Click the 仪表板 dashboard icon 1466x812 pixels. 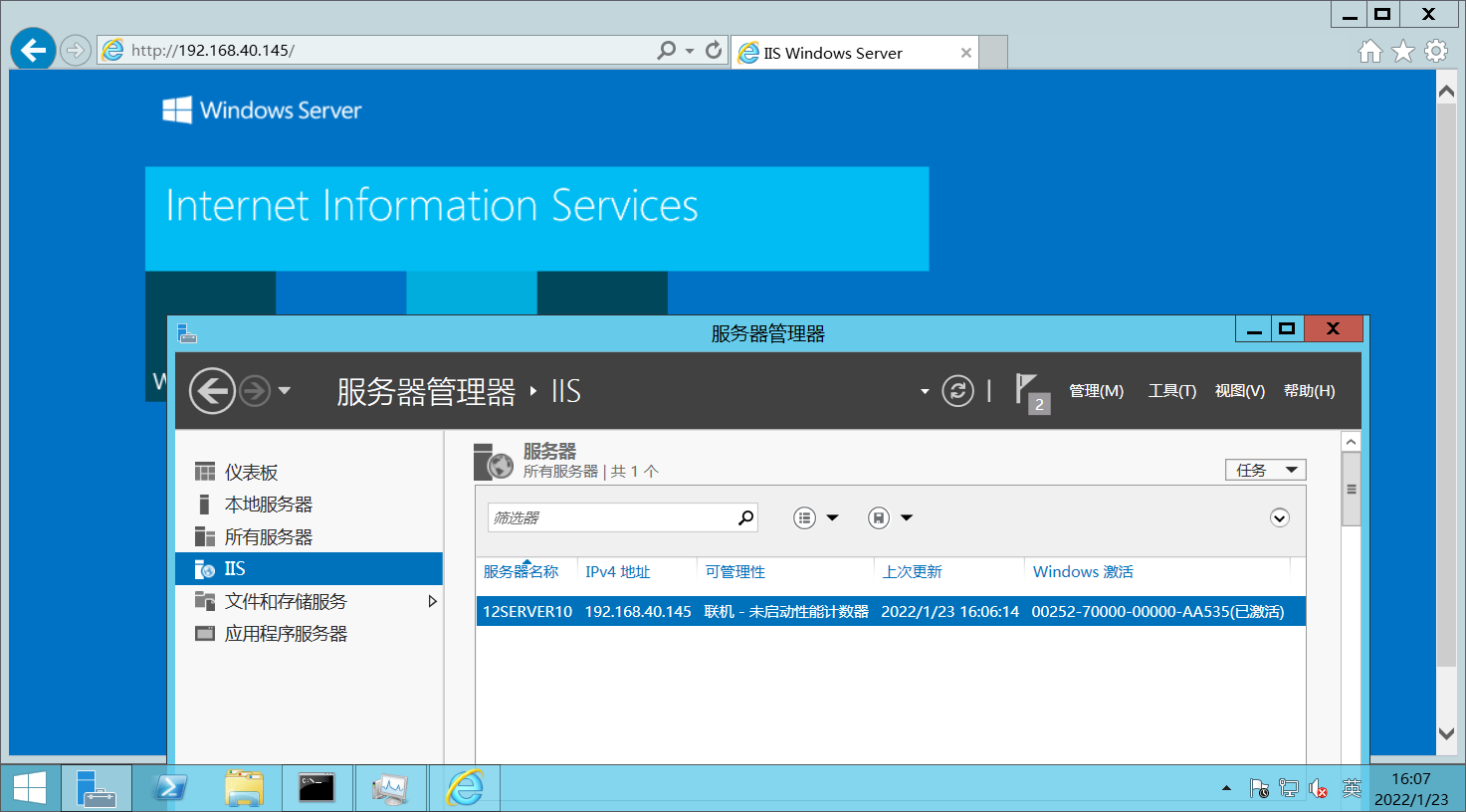coord(205,472)
